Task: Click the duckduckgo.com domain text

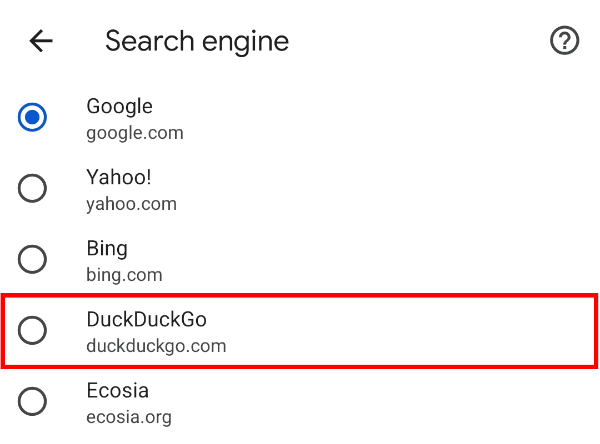Action: (157, 346)
